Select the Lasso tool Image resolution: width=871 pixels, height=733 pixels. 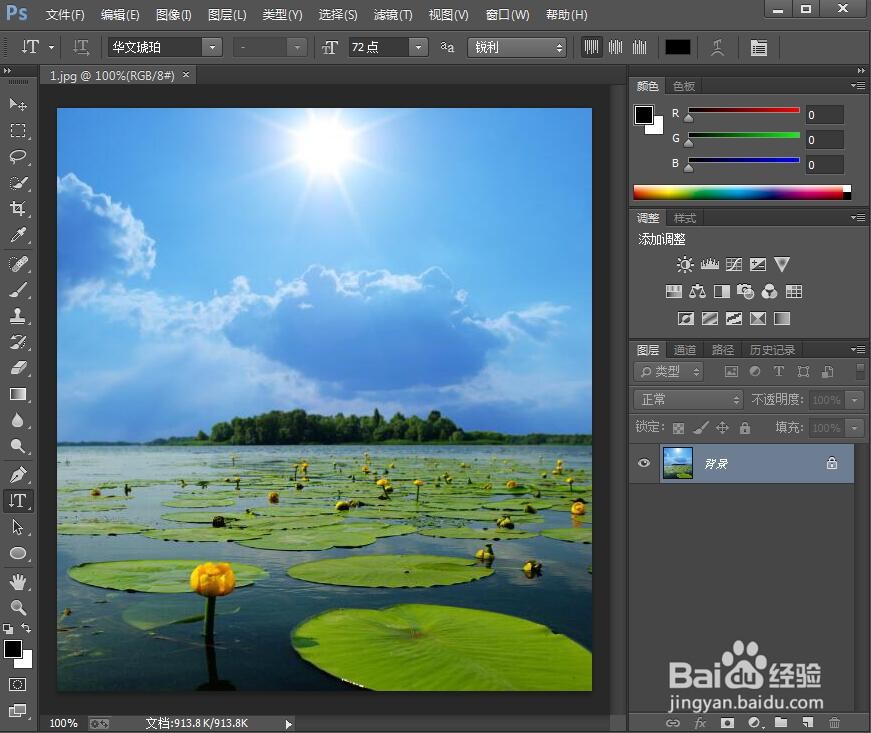[x=18, y=157]
